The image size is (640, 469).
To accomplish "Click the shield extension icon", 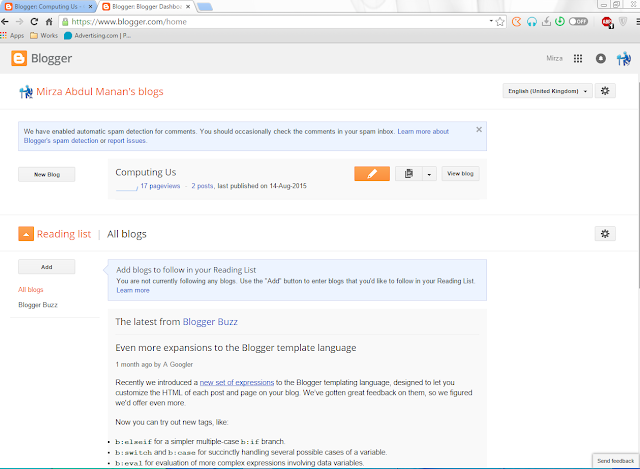I will point(623,22).
